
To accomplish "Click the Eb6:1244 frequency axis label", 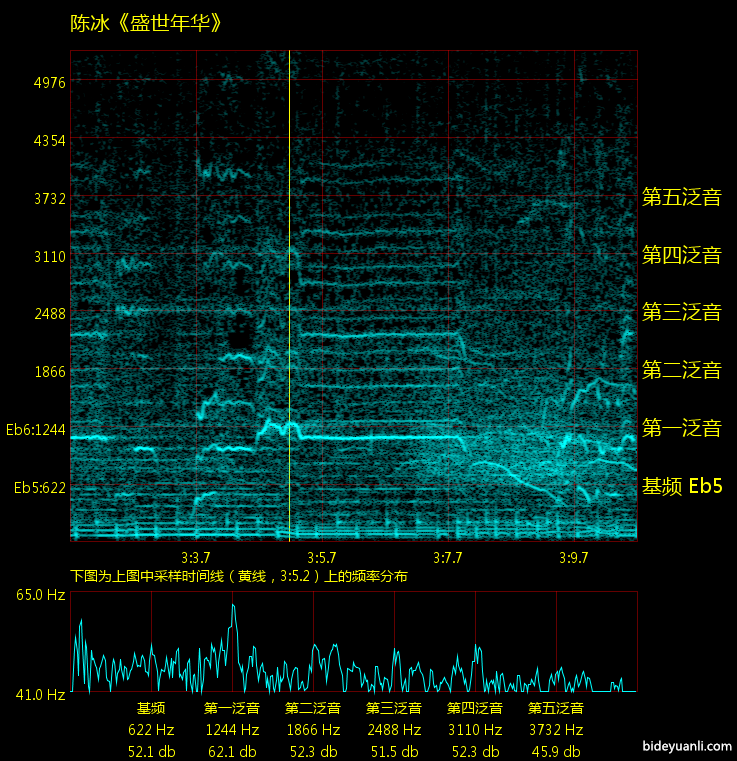I will click(35, 430).
